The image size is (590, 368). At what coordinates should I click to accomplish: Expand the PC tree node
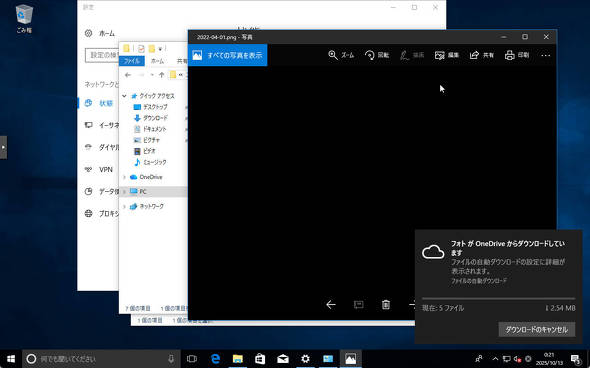124,192
